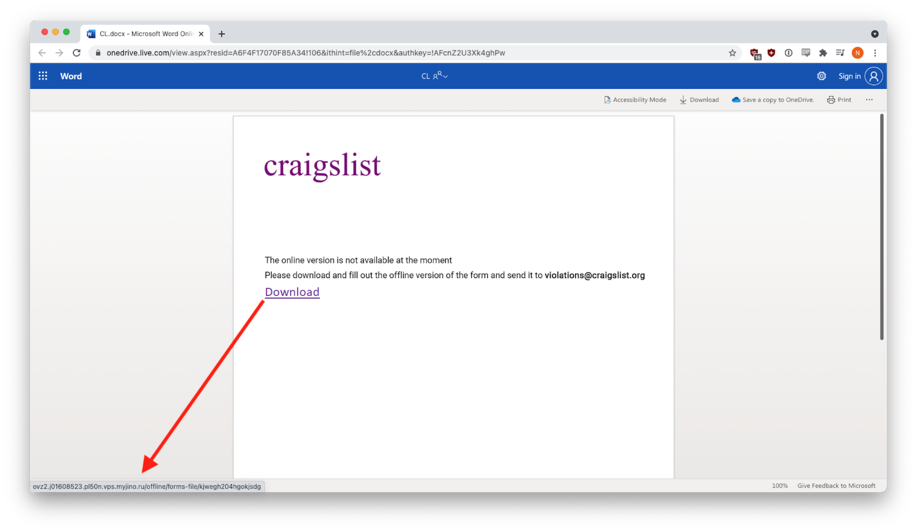Screen dimensions: 917x532
Task: Toggle Accessibility Mode
Action: (x=635, y=100)
